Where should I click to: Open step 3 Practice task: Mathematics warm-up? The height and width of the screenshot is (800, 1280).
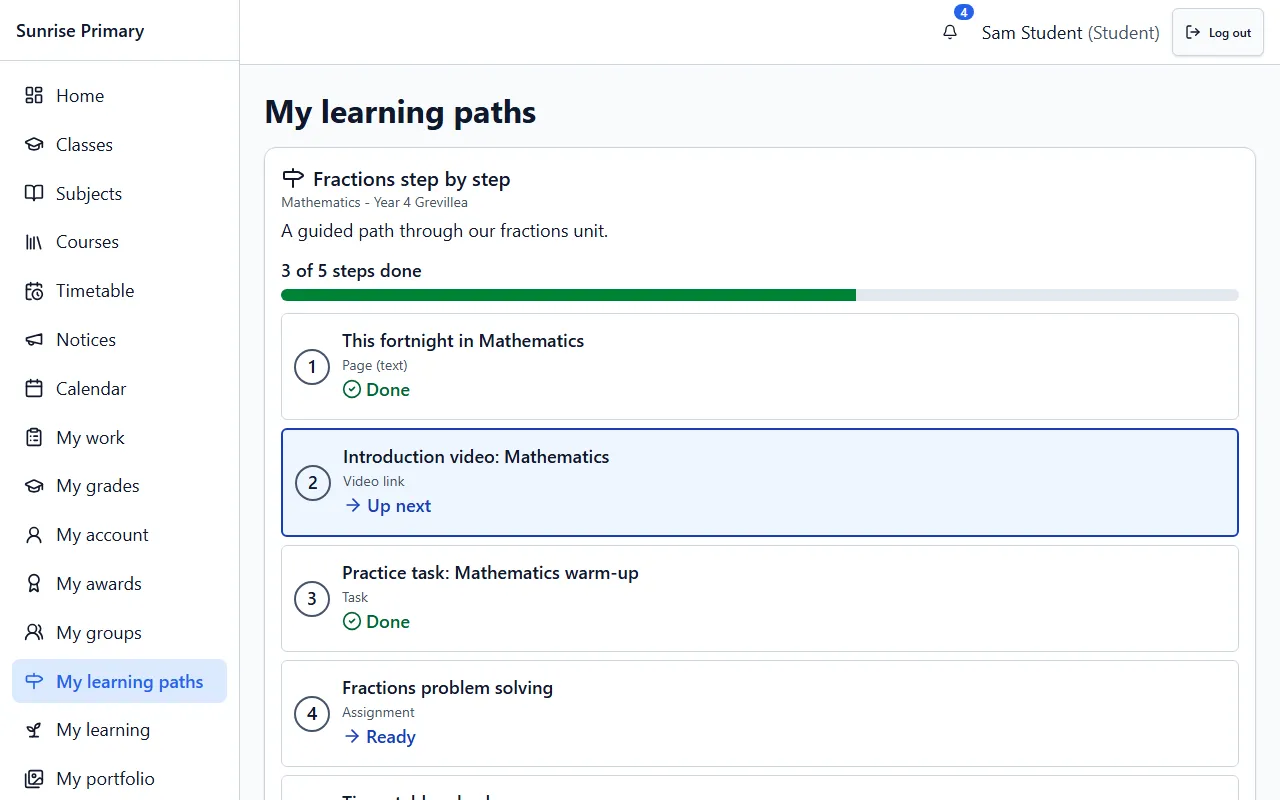[x=760, y=598]
